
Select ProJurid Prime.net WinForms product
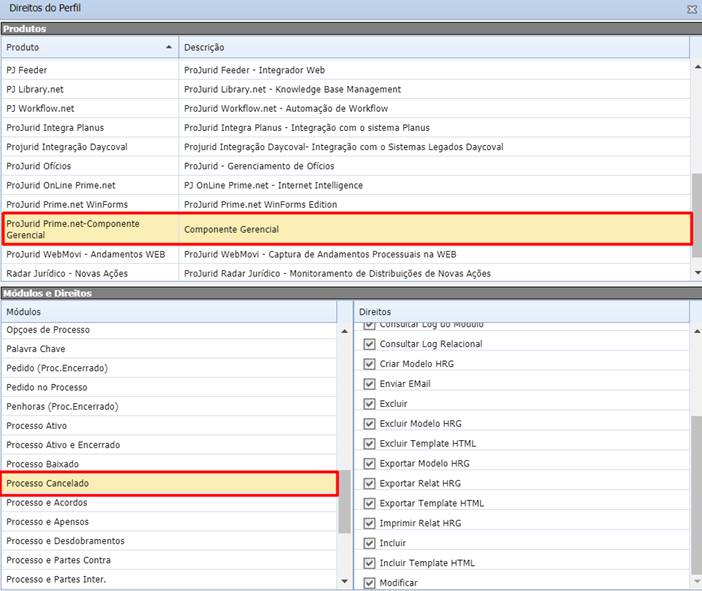[345, 205]
